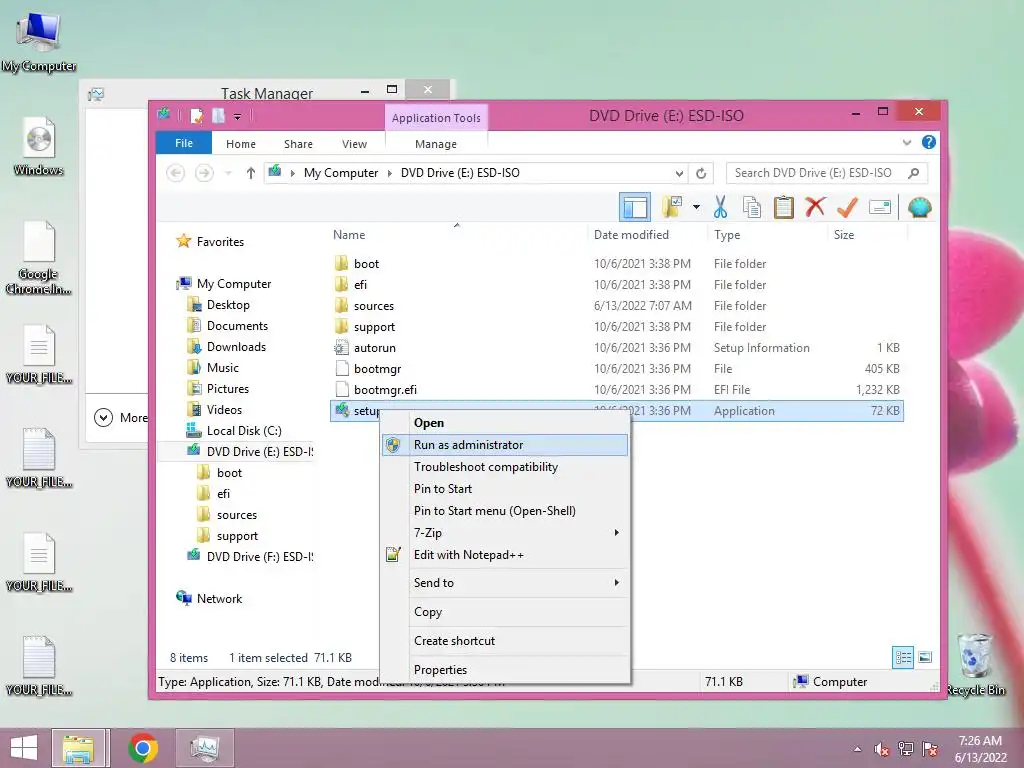Screen dimensions: 1024x768
Task: Open the Share ribbon tab
Action: [298, 144]
